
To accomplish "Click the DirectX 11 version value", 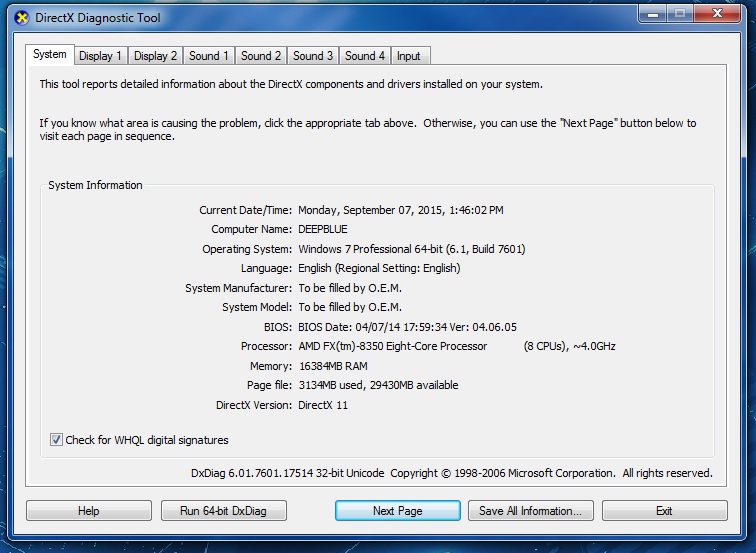I will click(x=323, y=405).
